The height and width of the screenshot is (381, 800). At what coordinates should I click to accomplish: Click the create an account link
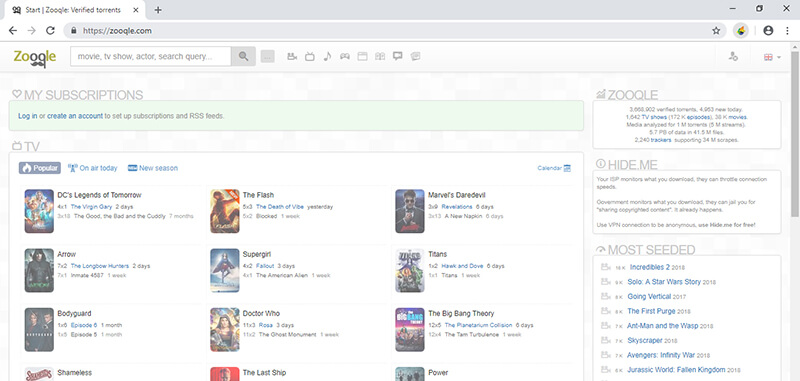[75, 116]
